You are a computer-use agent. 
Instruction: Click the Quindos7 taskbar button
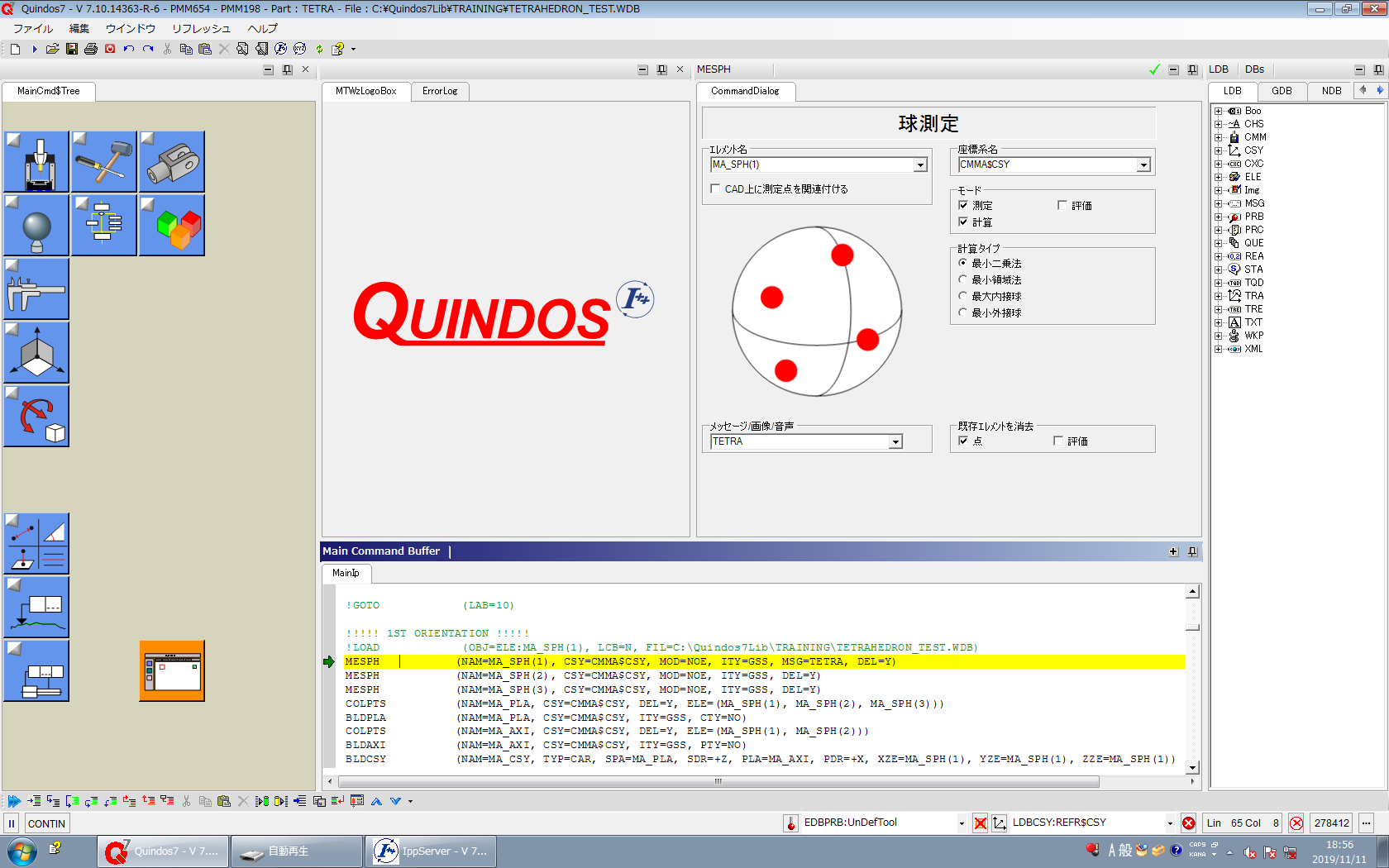click(163, 851)
